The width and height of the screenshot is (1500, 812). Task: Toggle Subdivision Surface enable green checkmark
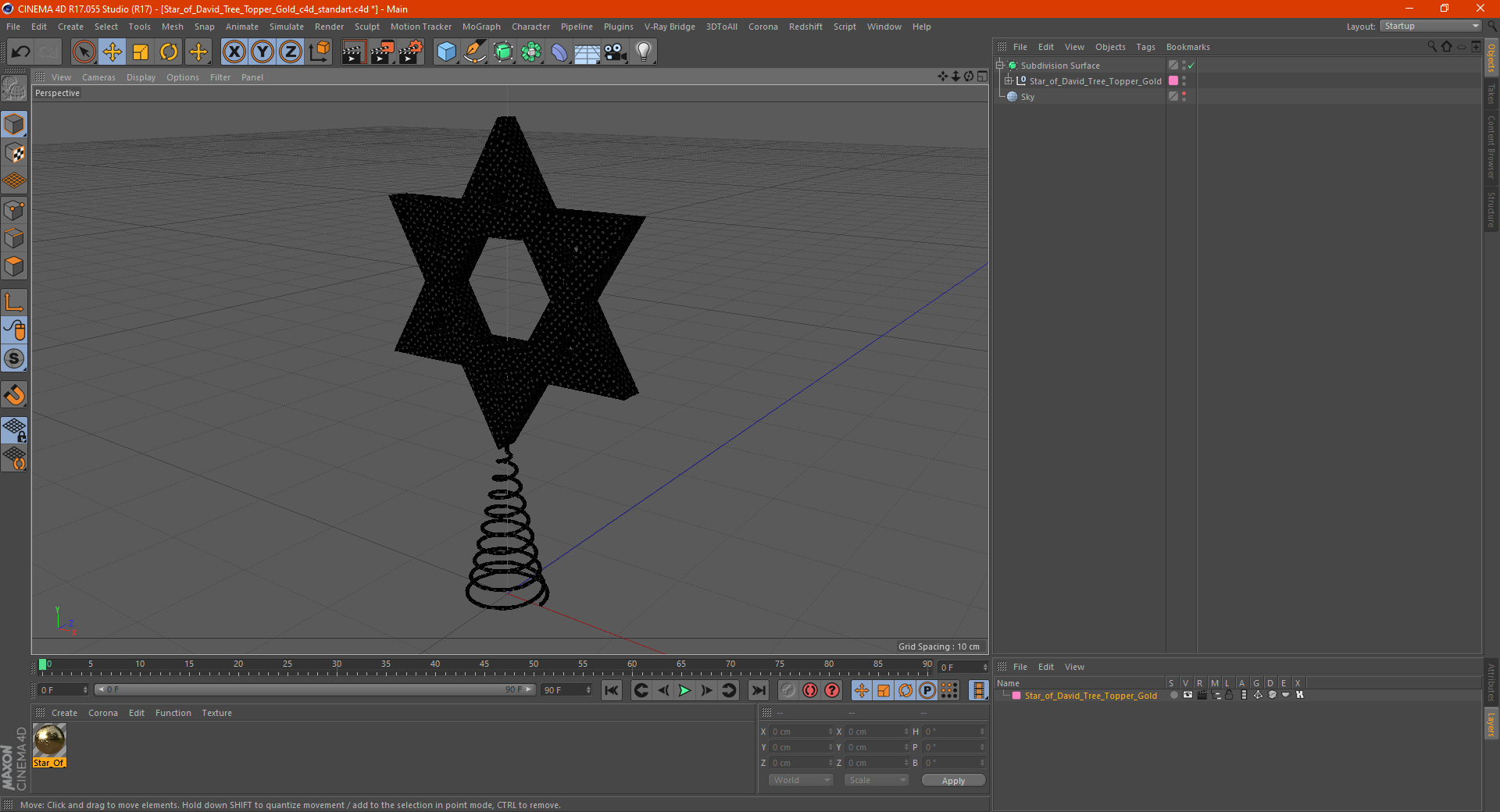[1191, 66]
